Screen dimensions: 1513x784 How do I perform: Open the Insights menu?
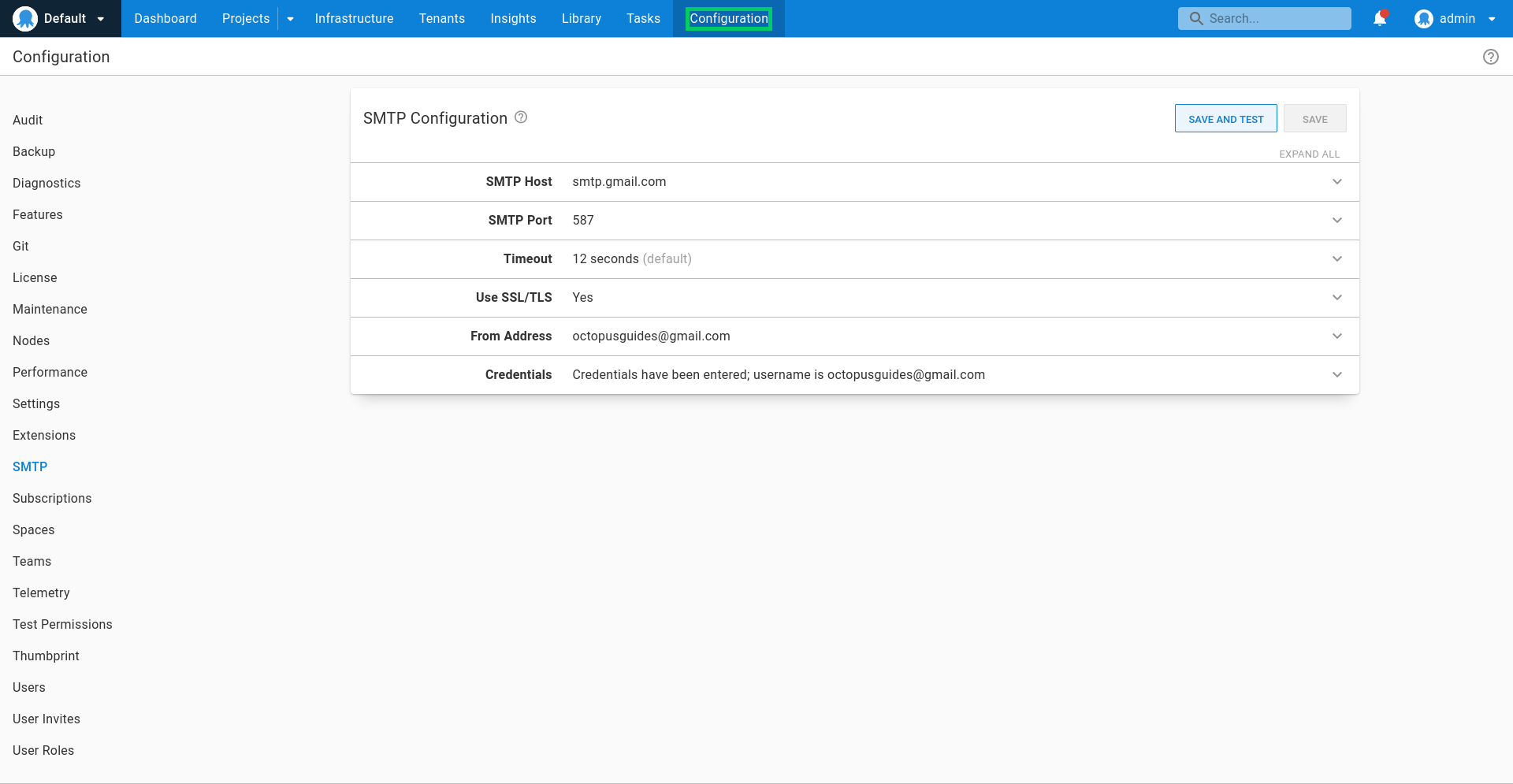(x=513, y=18)
